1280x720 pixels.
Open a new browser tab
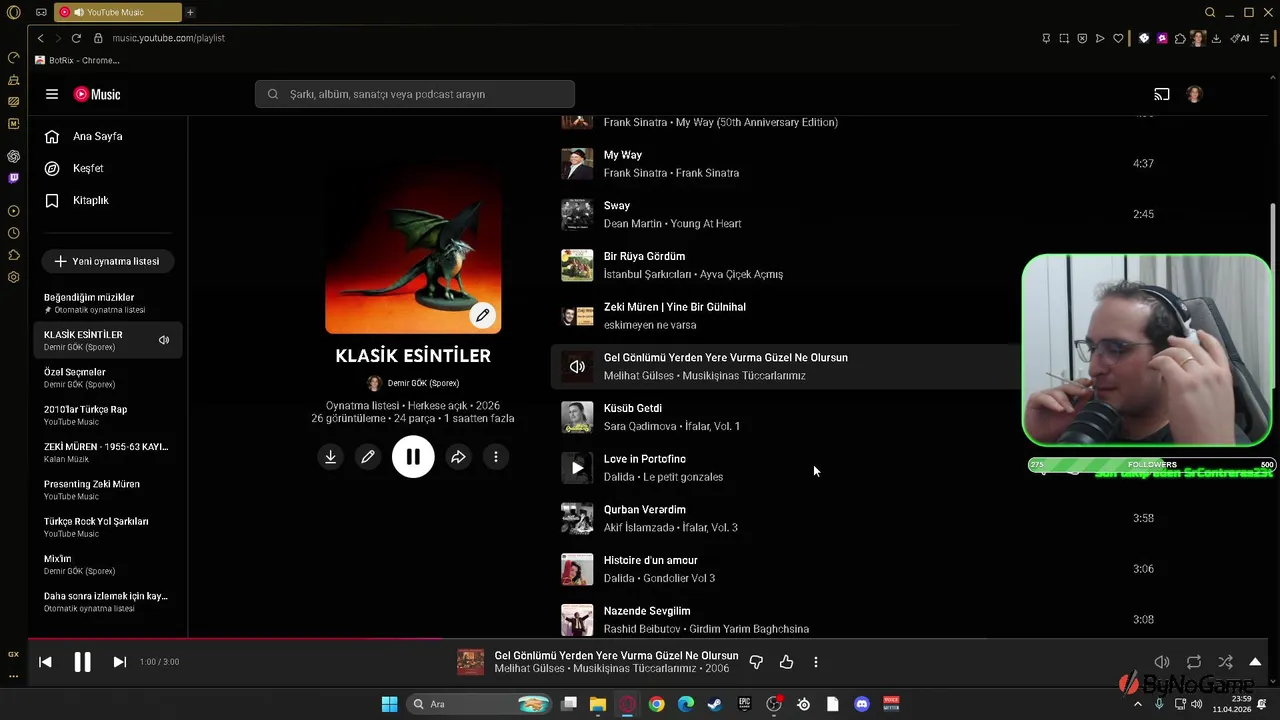tap(190, 12)
